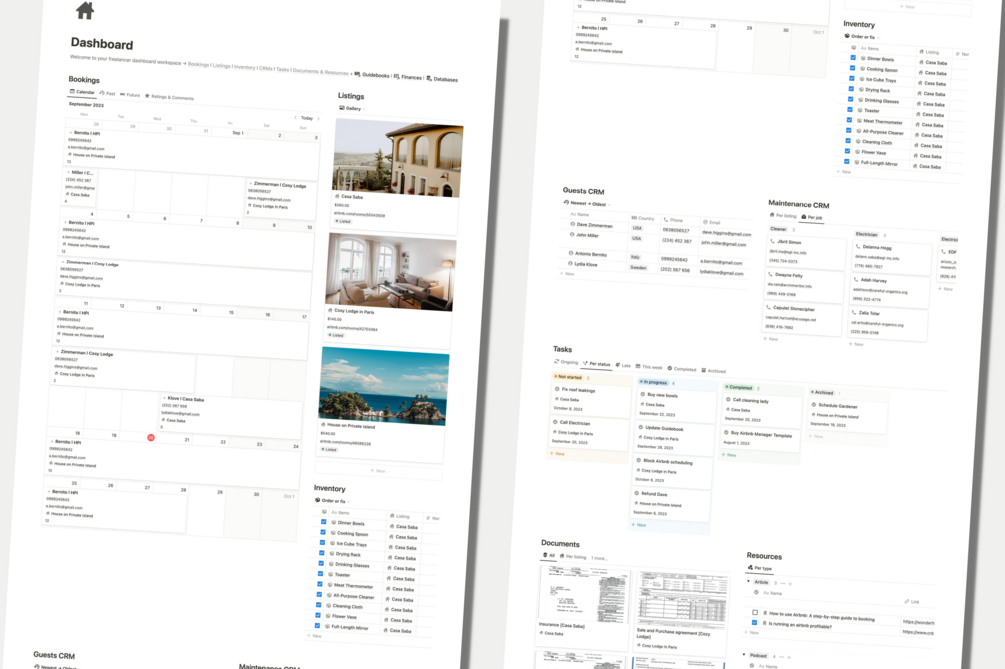
Task: Uncheck Meat Thermometer checkbox in right page Inventory
Action: tap(849, 120)
